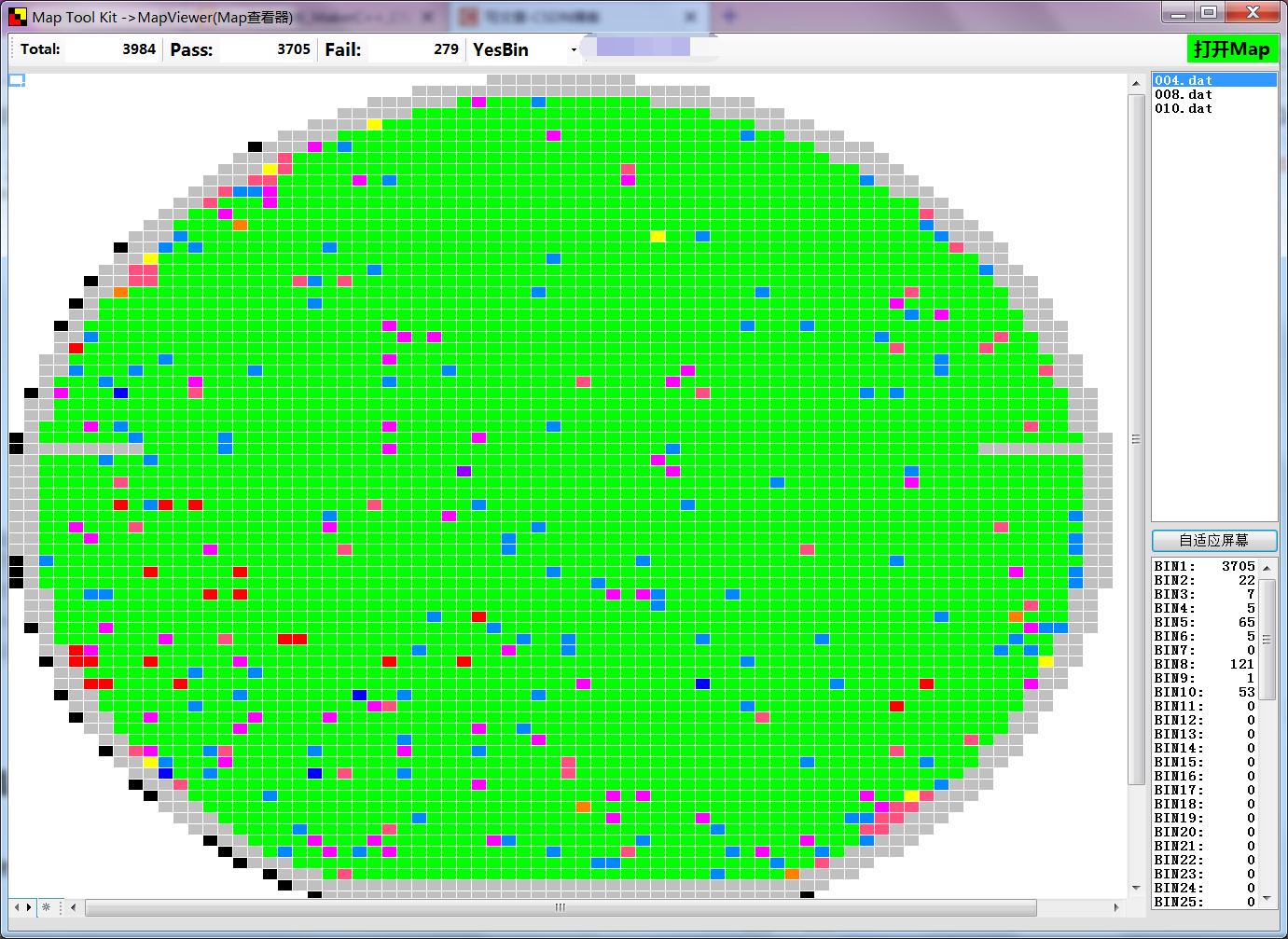Image resolution: width=1288 pixels, height=939 pixels.
Task: Select the BIN9: 1 row
Action: point(1205,678)
